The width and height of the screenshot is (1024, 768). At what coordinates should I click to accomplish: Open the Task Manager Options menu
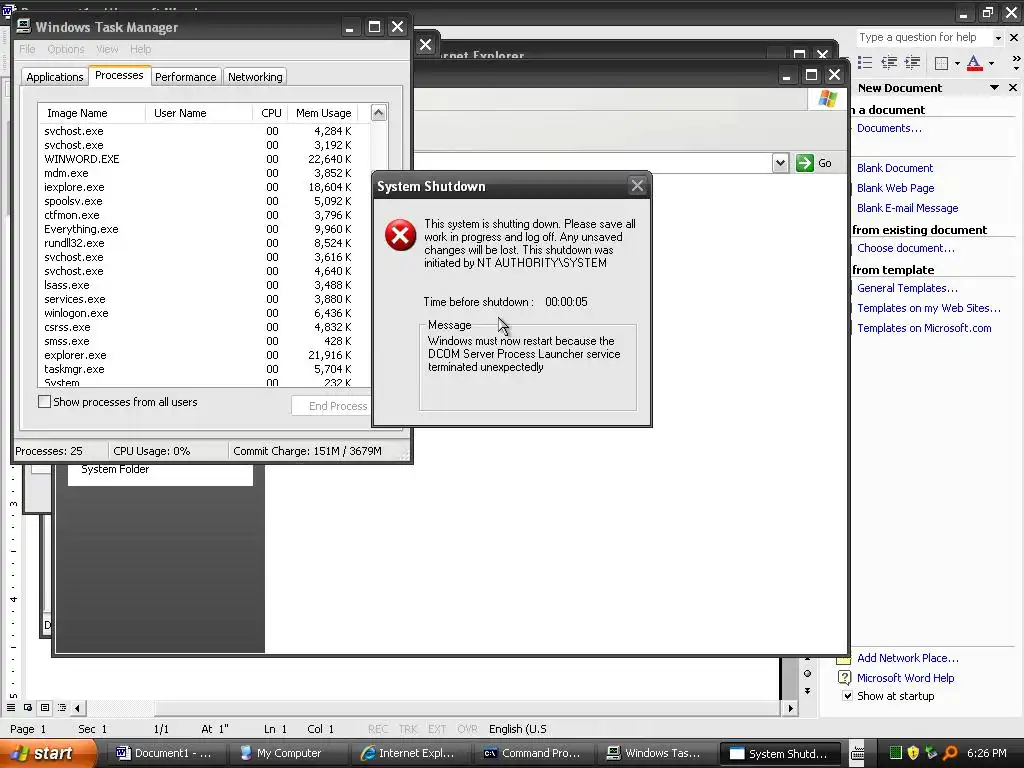coord(66,49)
